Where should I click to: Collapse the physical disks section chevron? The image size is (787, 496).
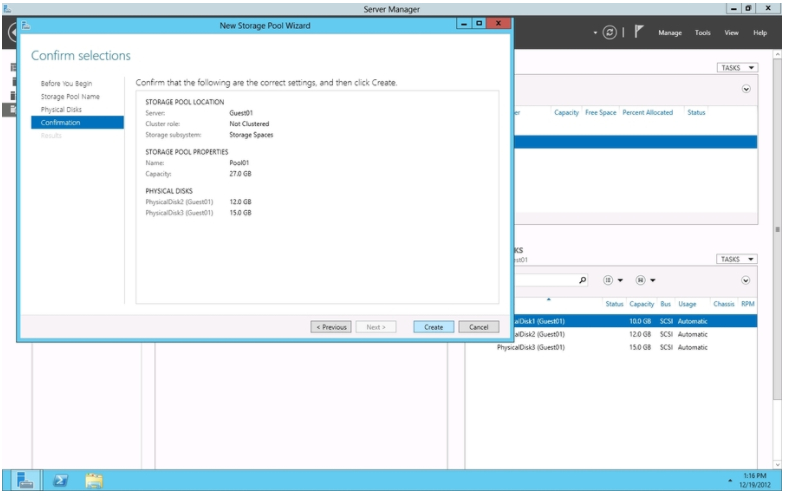tap(745, 280)
